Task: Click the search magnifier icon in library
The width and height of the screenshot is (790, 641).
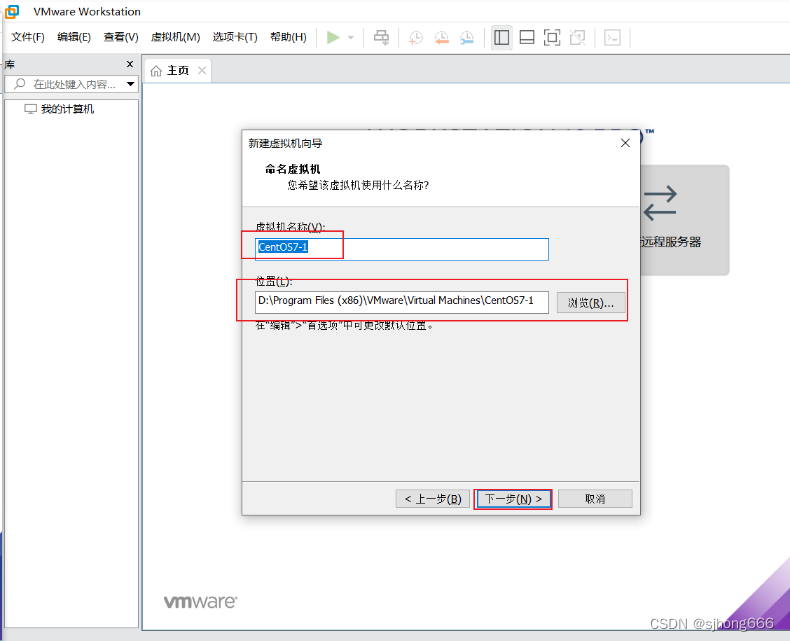Action: (x=20, y=84)
